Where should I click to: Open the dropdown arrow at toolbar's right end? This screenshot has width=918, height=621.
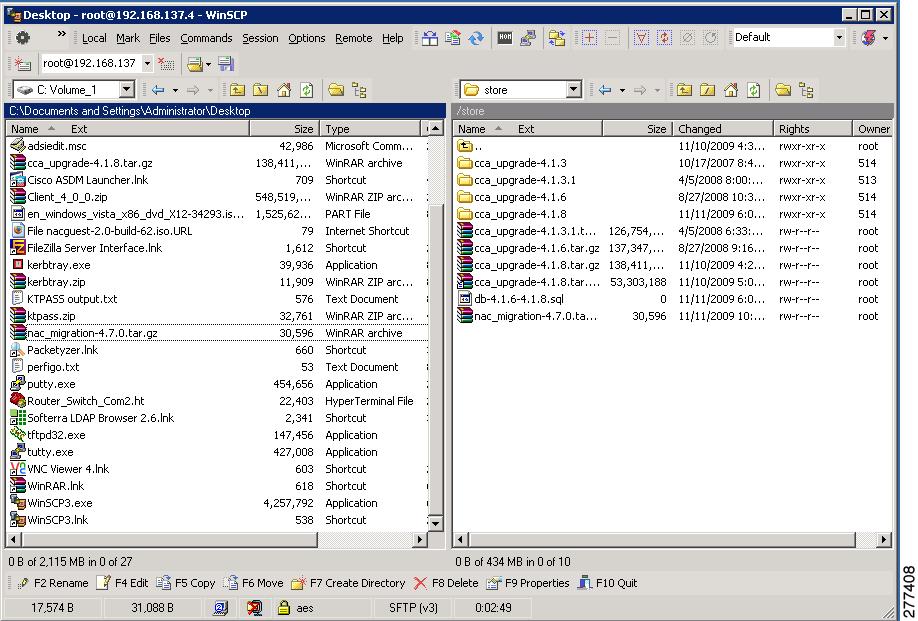pyautogui.click(x=885, y=38)
